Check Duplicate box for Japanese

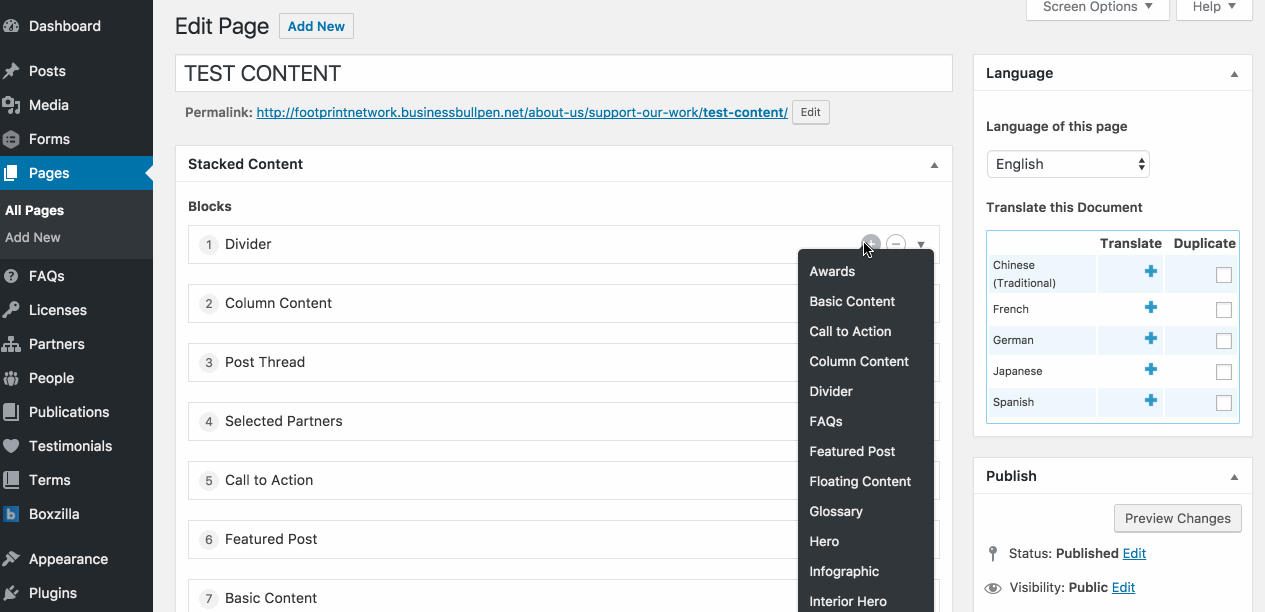point(1224,372)
